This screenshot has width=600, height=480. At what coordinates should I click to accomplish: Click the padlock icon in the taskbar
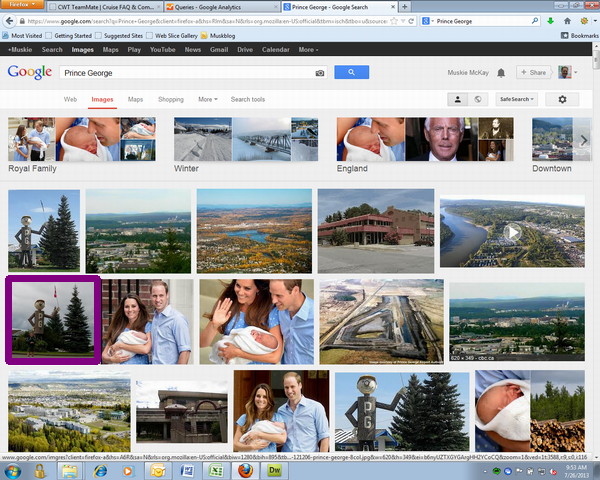40,471
